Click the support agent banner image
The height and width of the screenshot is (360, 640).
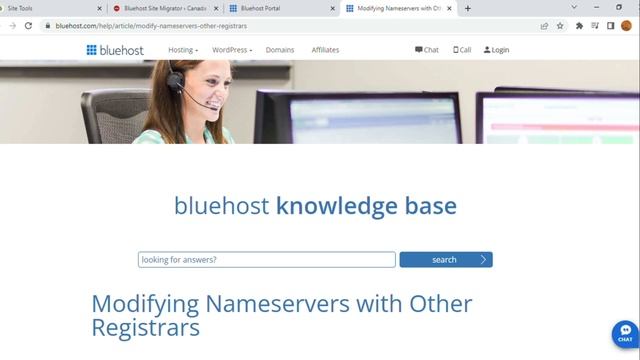tap(320, 102)
